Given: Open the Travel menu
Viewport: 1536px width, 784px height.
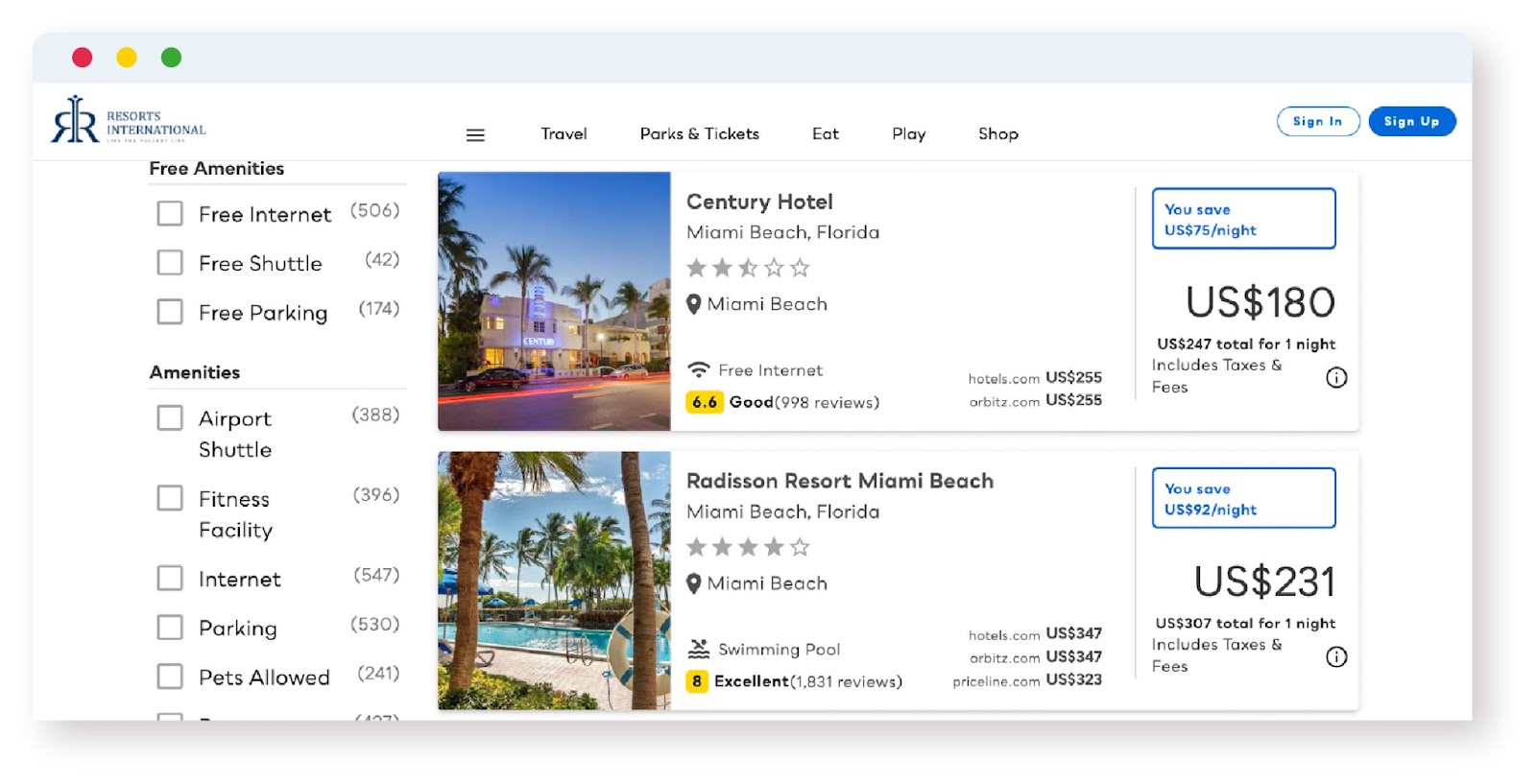Looking at the screenshot, I should (564, 134).
